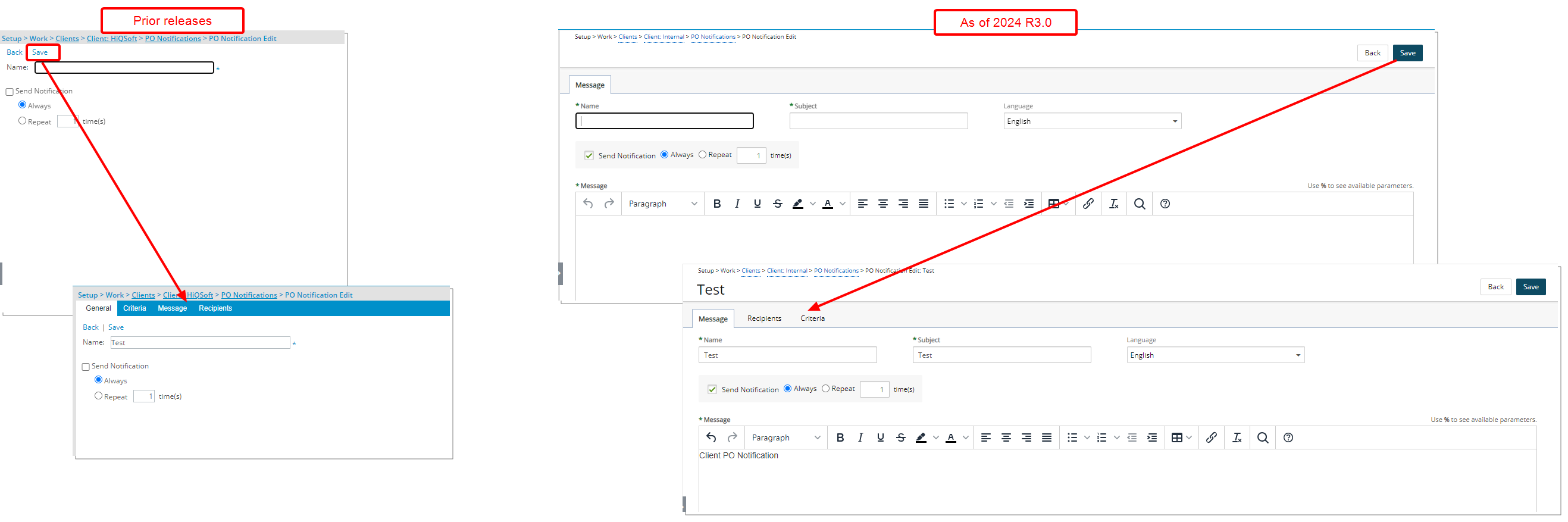Uncheck Send Notification on the new Test page
1568x522 pixels.
coord(712,389)
